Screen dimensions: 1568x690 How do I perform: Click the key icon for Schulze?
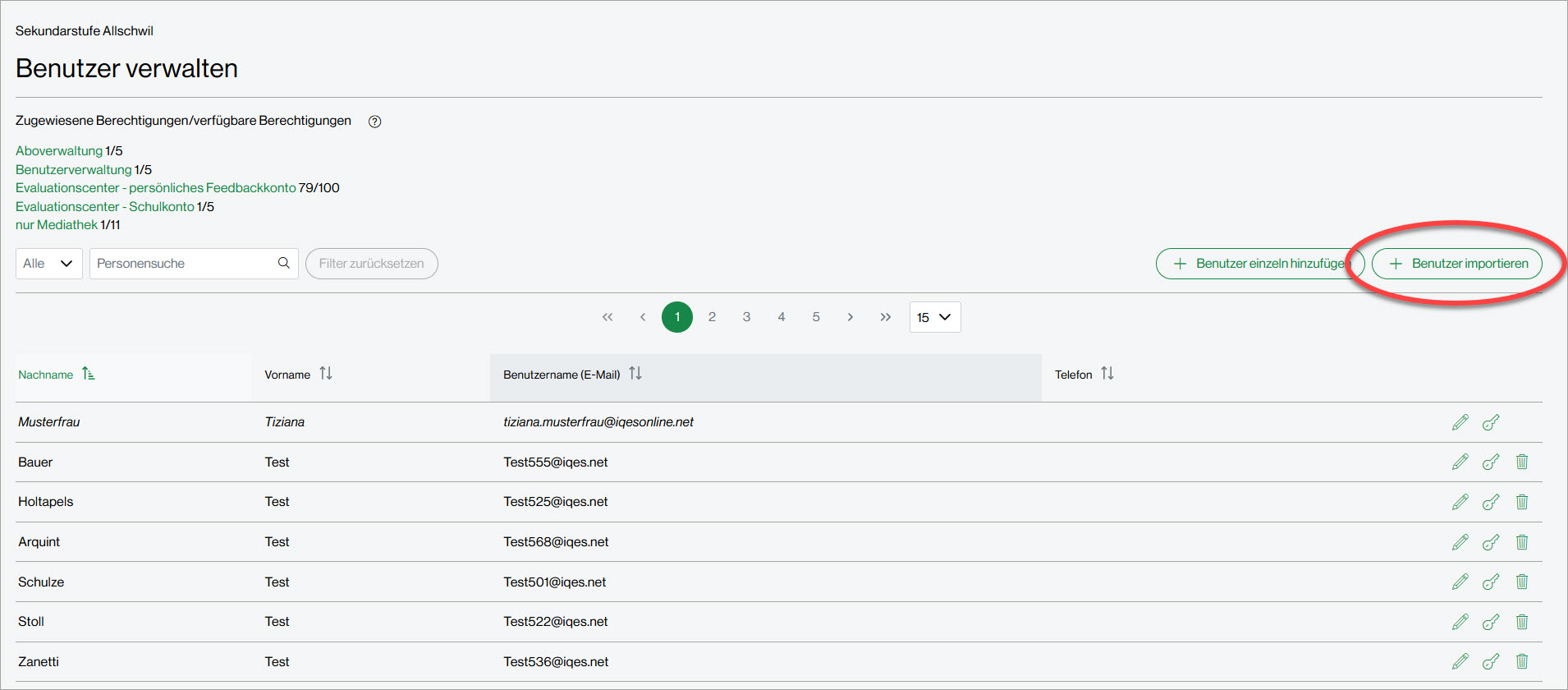1491,582
